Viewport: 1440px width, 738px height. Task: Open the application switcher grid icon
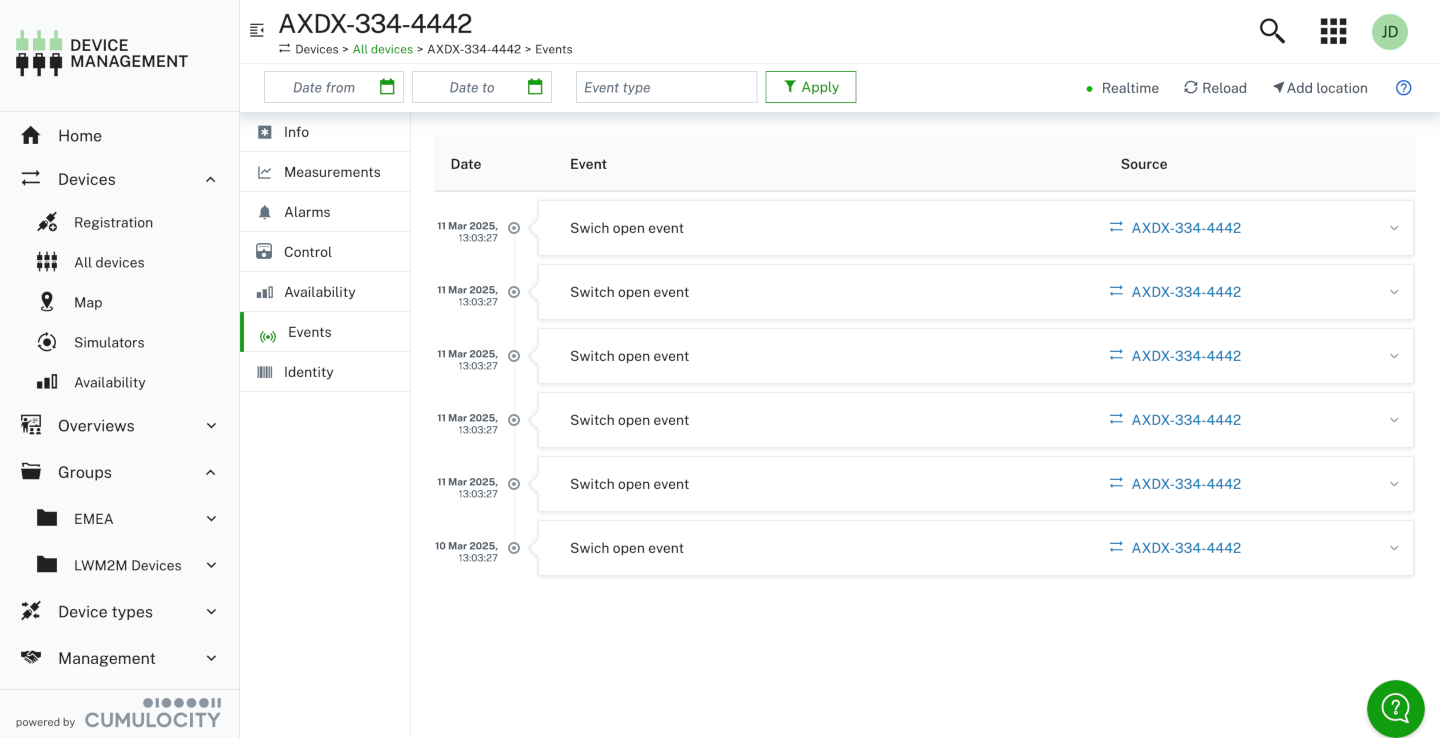[x=1333, y=31]
